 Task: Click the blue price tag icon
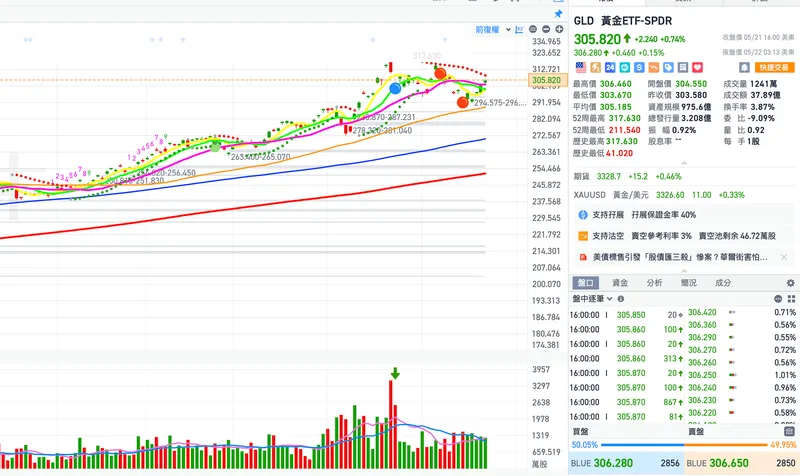[x=668, y=67]
